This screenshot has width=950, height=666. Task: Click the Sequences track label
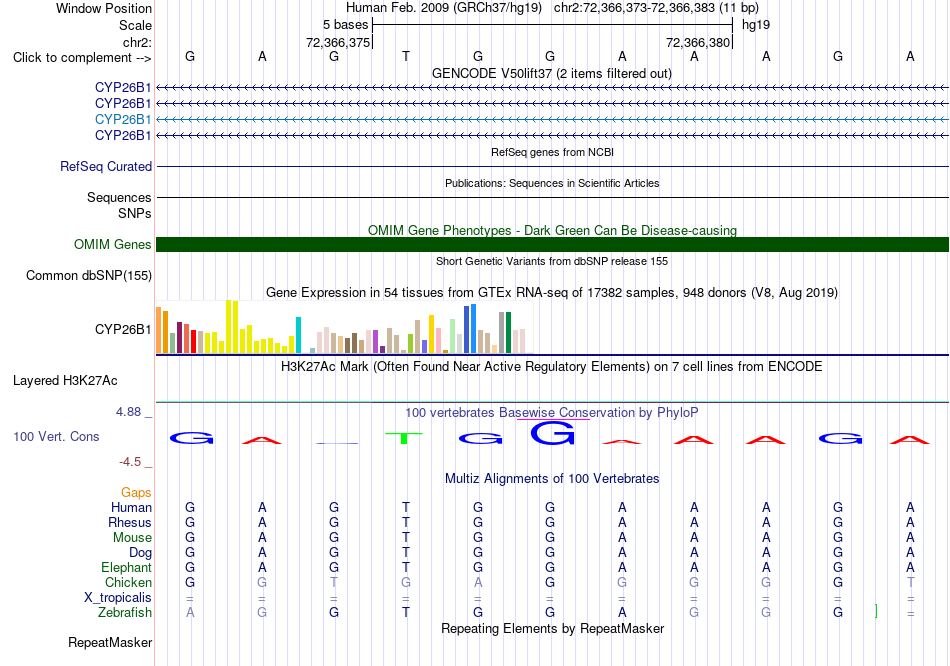click(x=119, y=198)
